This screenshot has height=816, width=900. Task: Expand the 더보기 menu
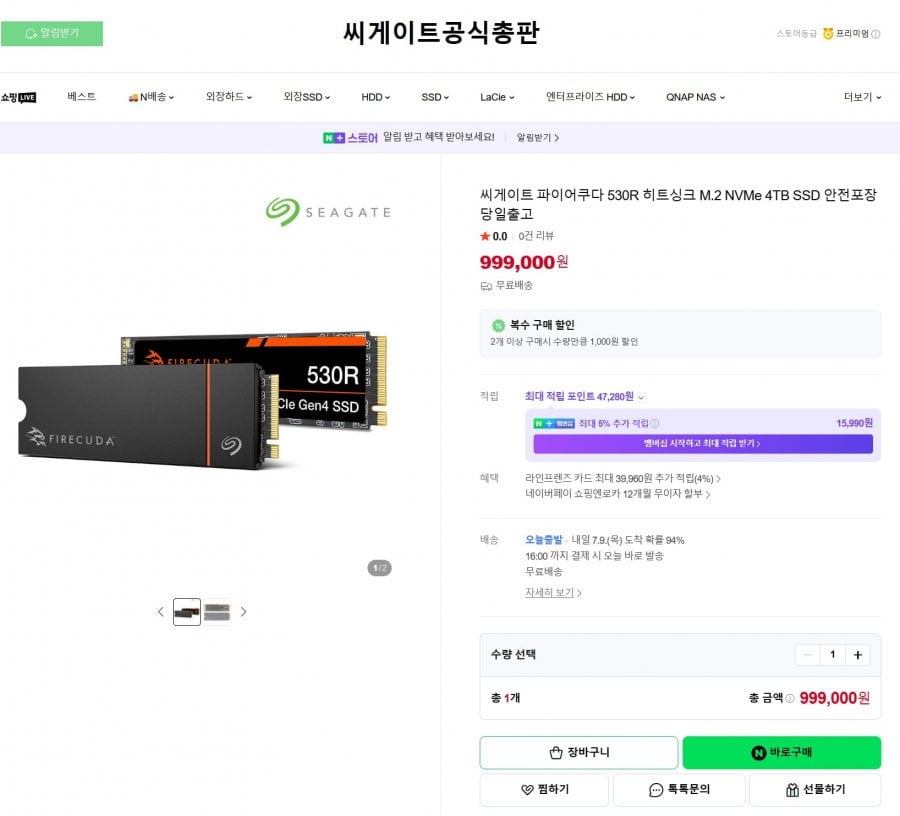click(x=862, y=97)
